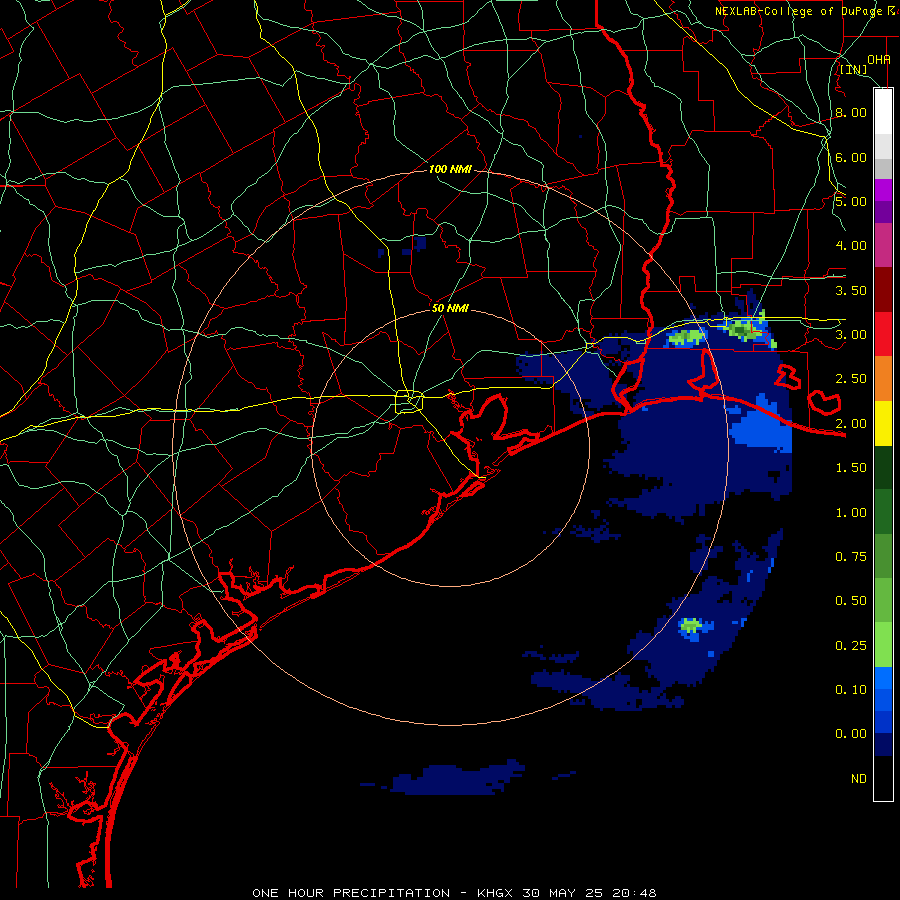Select the dark red legend swatch near 3.50
The height and width of the screenshot is (900, 900).
883,290
